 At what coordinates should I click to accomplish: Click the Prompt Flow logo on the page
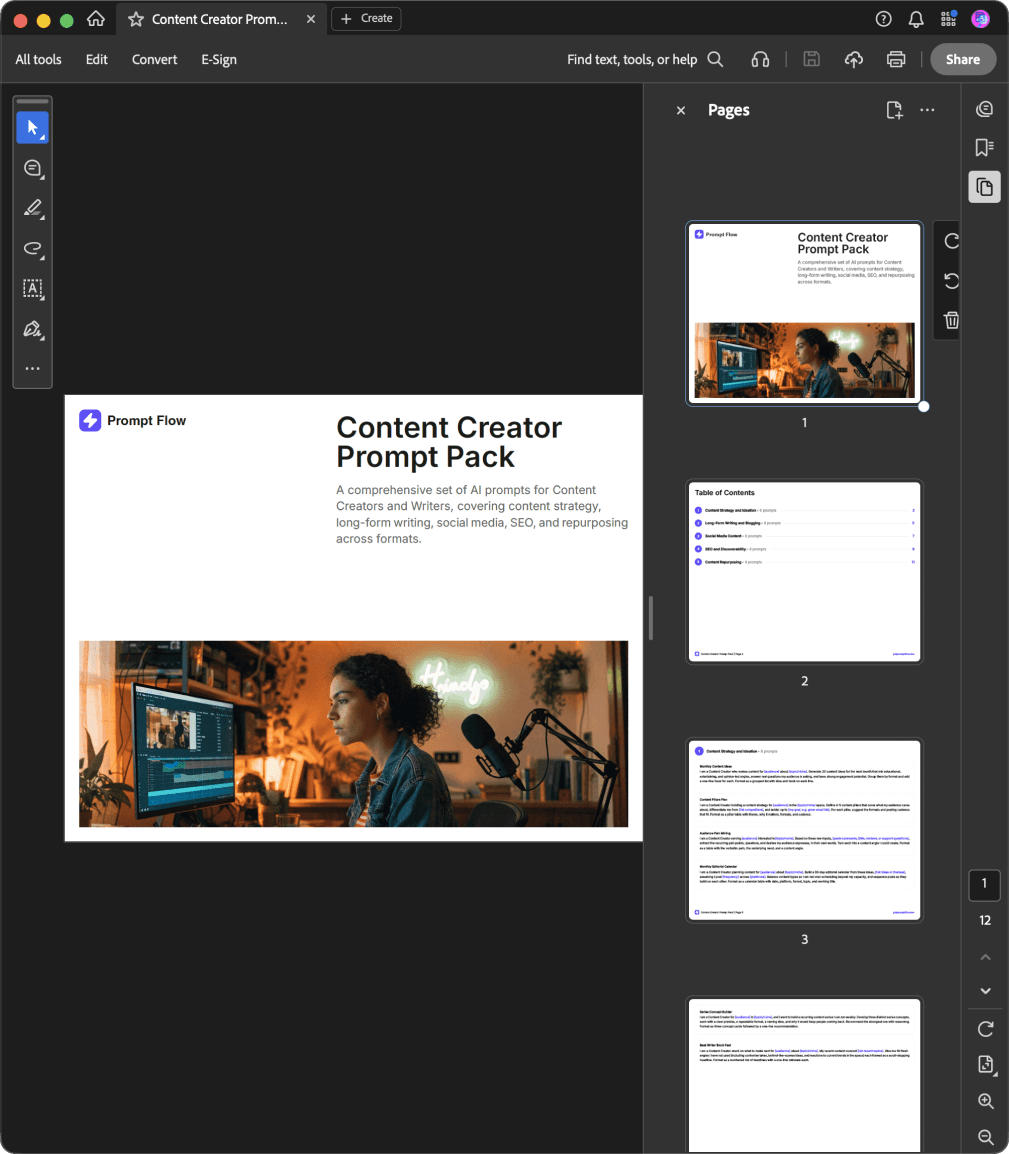pyautogui.click(x=132, y=420)
